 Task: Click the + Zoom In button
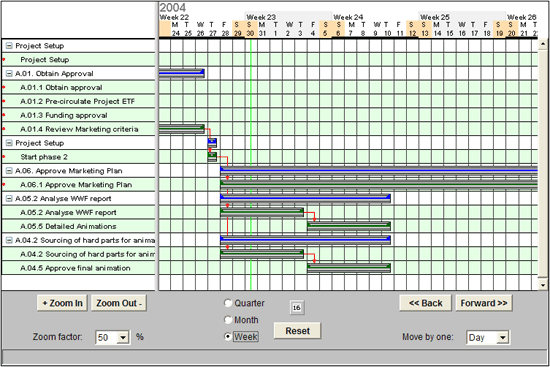(62, 303)
